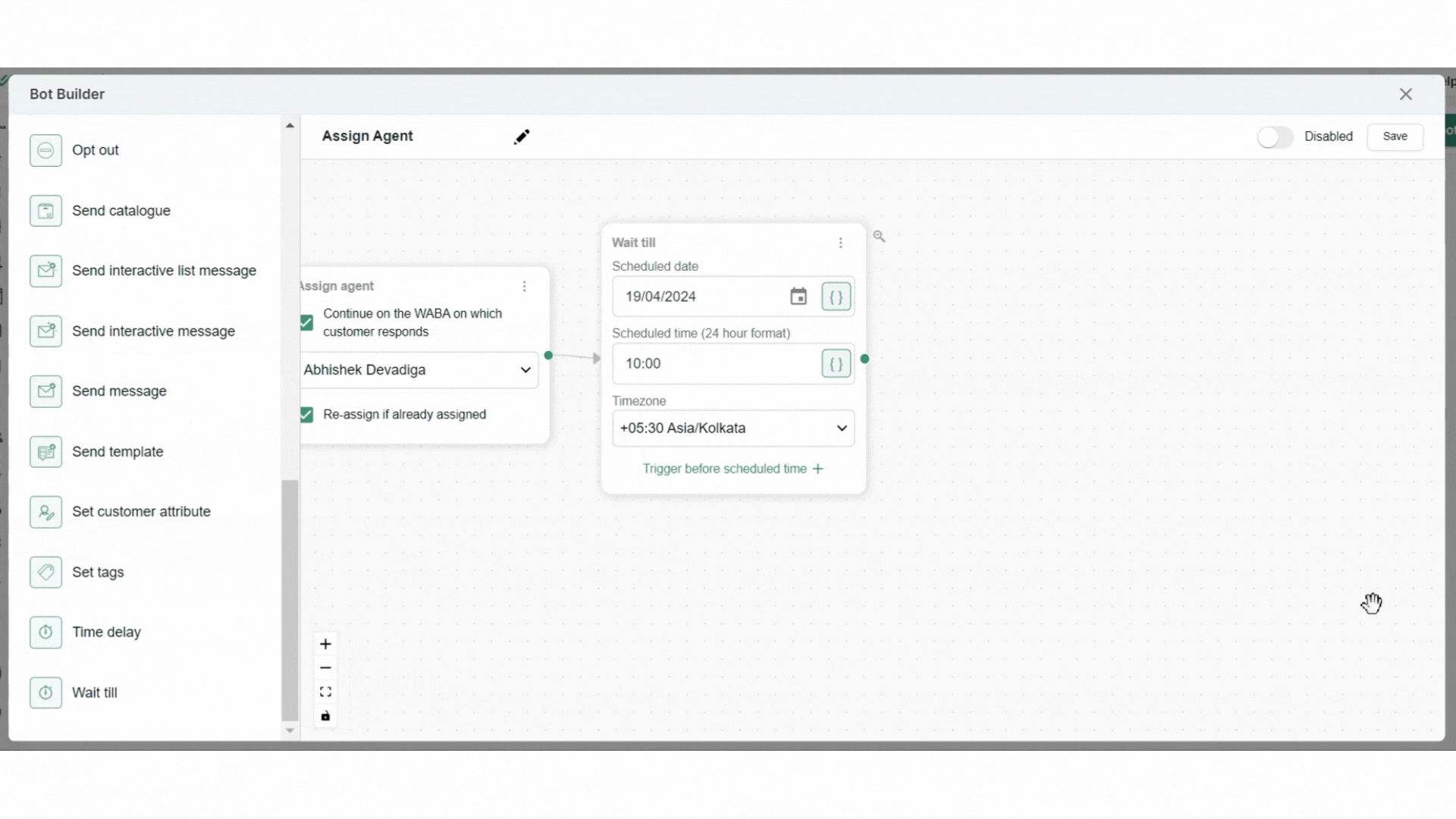Uncheck Continue on the WABA checkbox
Image resolution: width=1456 pixels, height=819 pixels.
pos(306,323)
